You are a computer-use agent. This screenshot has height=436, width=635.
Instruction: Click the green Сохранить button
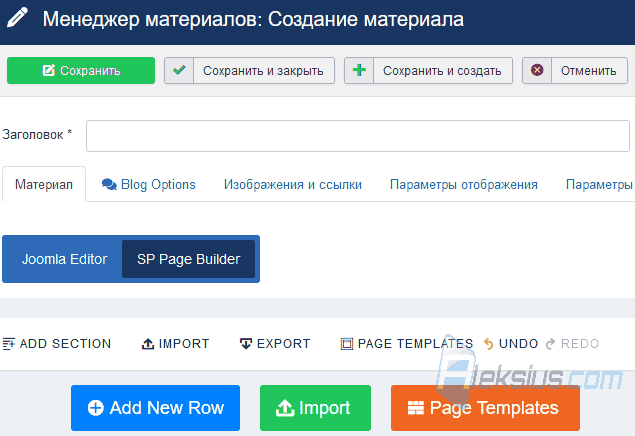(81, 70)
